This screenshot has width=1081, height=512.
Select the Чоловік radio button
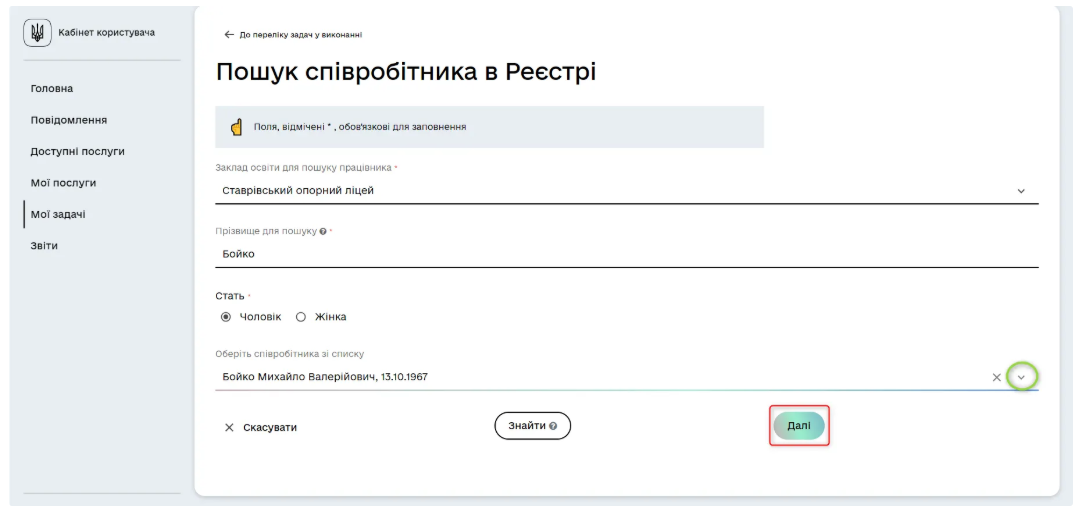tap(225, 317)
